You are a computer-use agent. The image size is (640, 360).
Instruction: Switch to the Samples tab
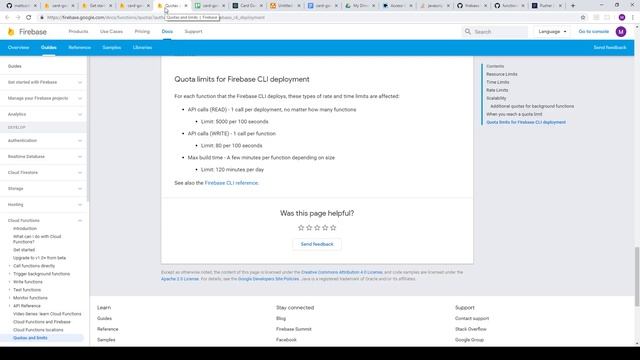(x=112, y=48)
